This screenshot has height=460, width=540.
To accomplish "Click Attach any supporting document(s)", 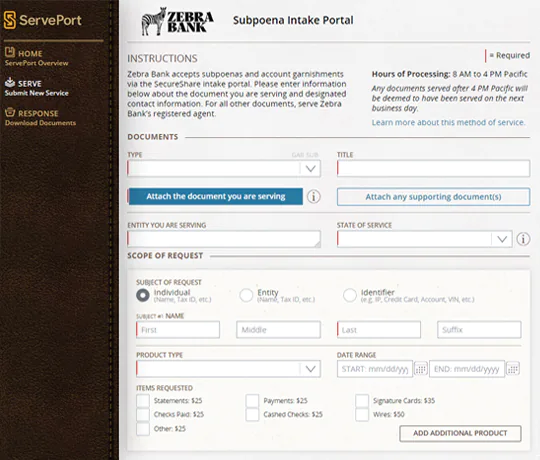I will point(433,197).
